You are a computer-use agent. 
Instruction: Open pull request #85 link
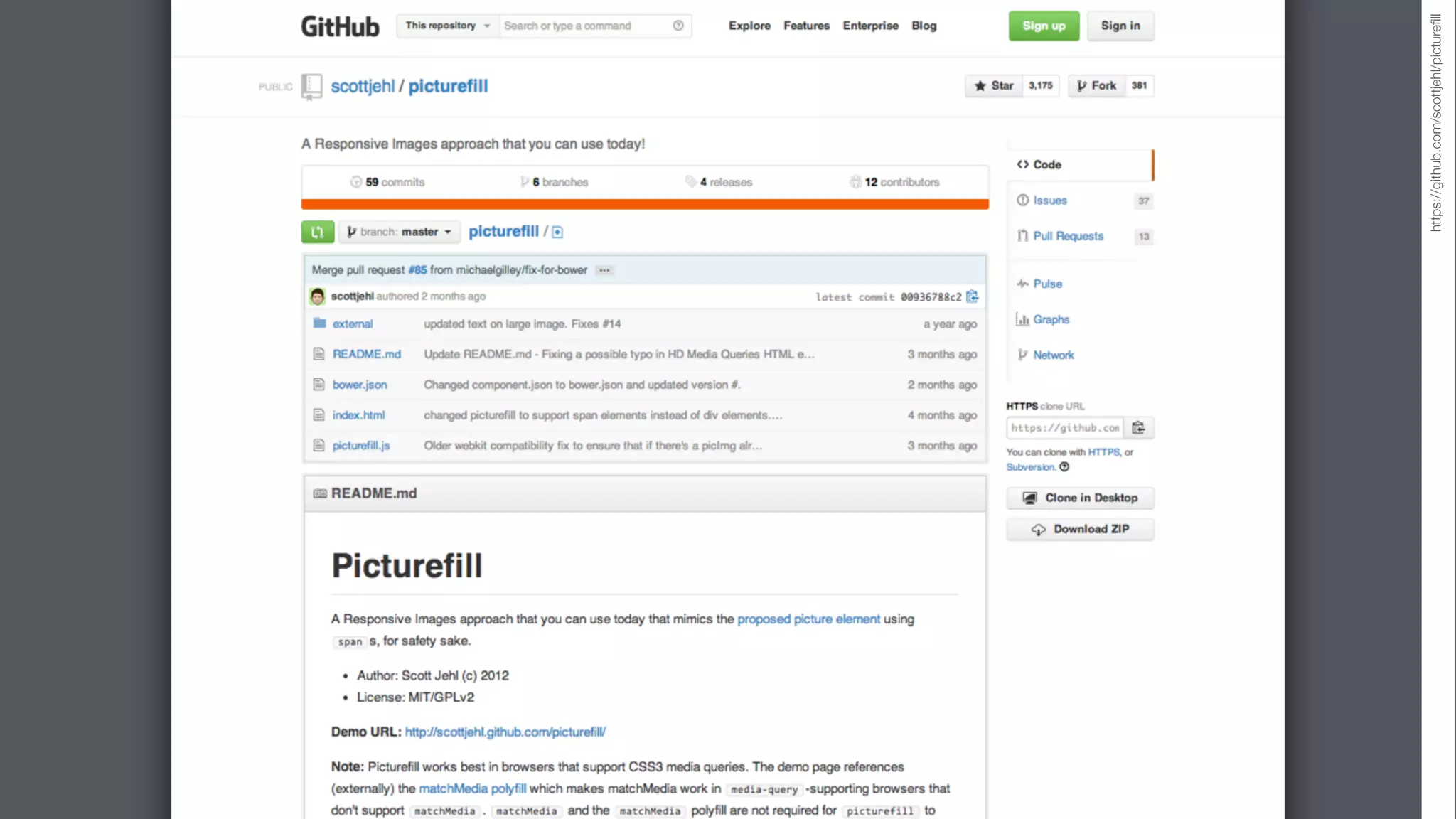click(417, 270)
